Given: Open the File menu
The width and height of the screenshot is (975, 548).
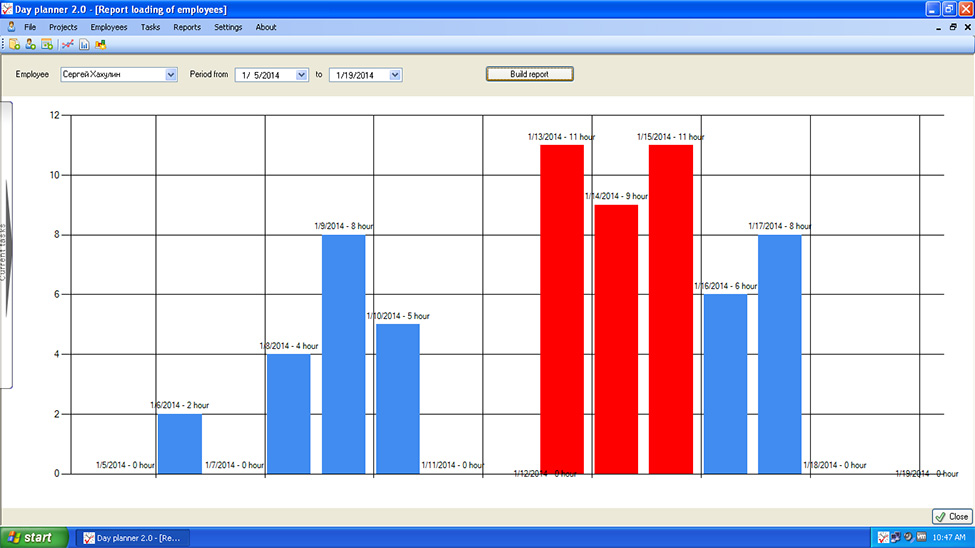Looking at the screenshot, I should [30, 27].
